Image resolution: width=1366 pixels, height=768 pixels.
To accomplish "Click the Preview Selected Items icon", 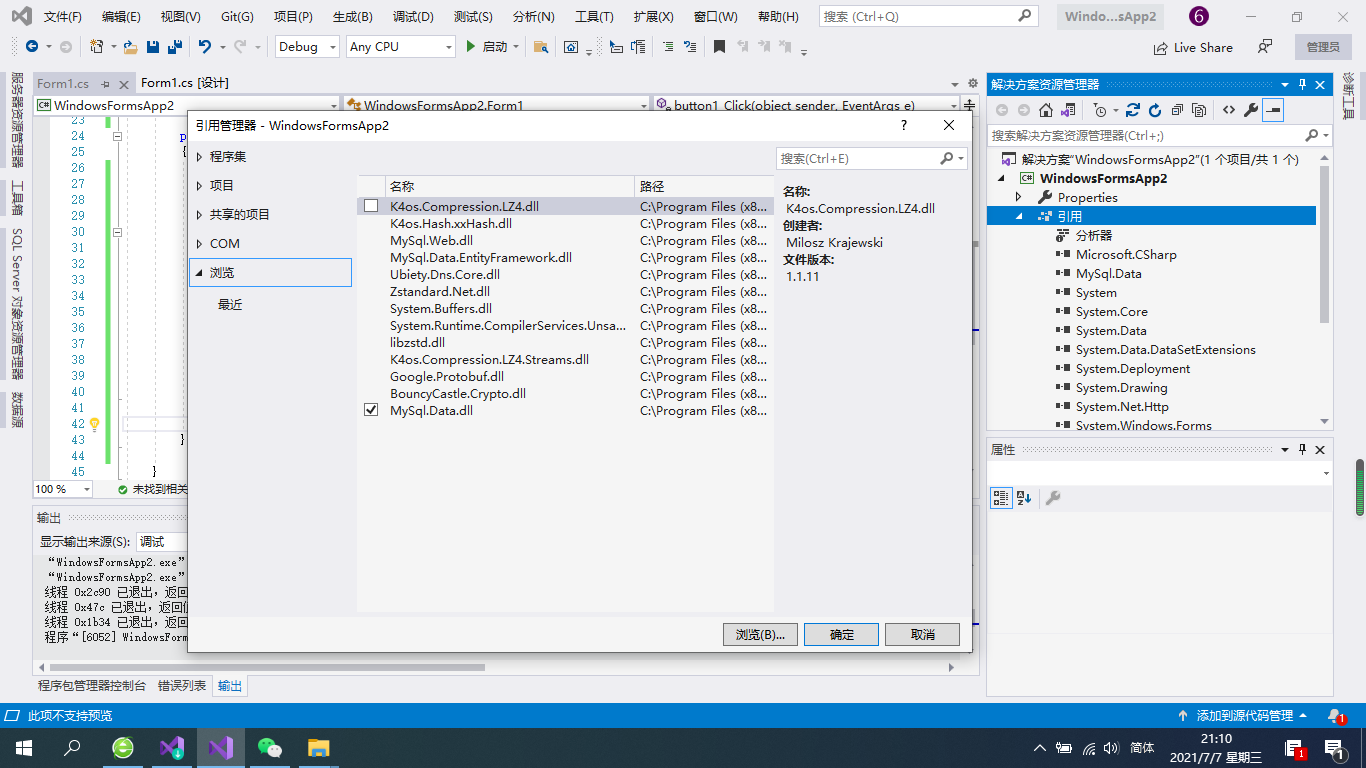I will (1273, 110).
